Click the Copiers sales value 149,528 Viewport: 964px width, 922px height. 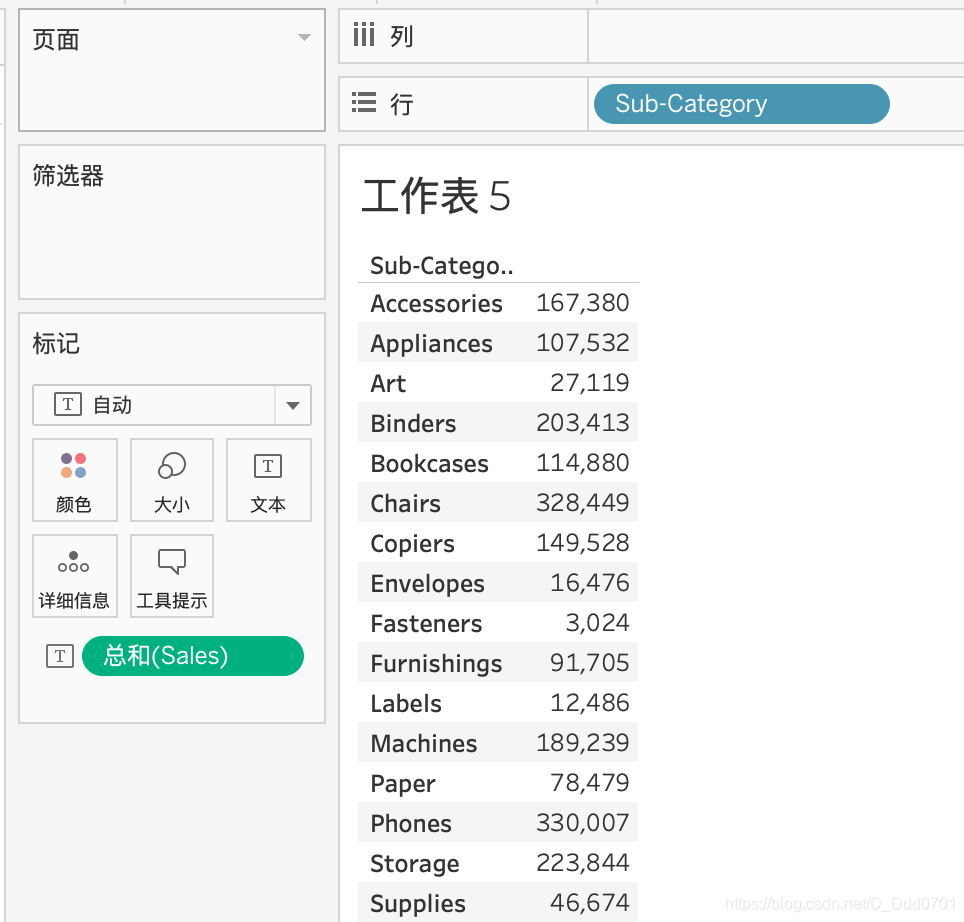582,543
